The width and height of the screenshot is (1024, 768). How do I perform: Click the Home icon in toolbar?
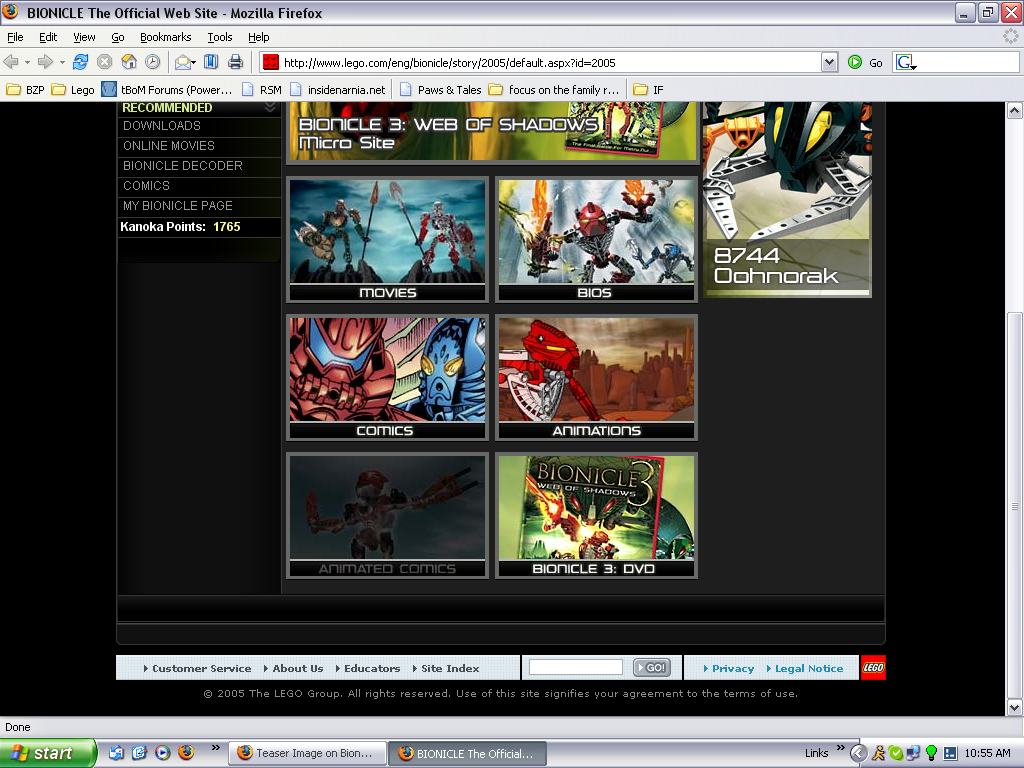(129, 62)
